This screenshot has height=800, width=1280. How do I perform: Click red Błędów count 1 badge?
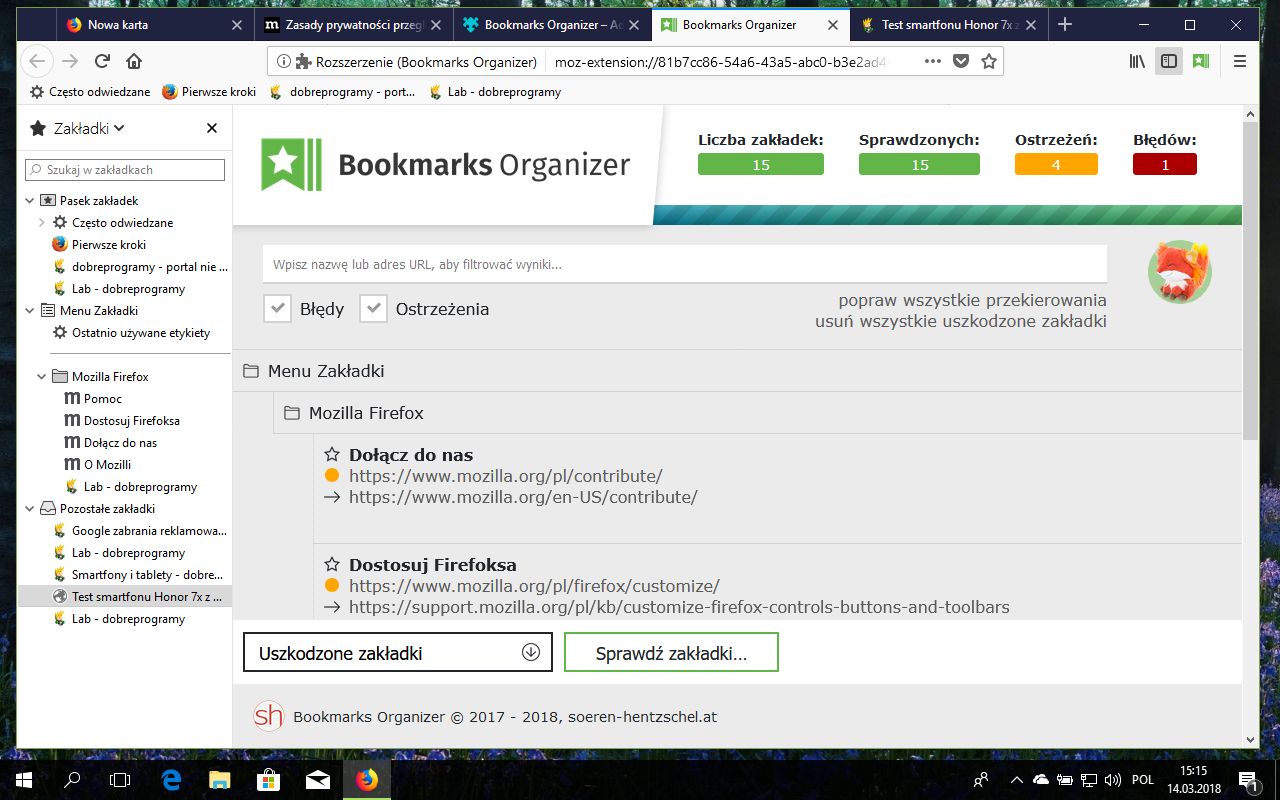tap(1165, 164)
